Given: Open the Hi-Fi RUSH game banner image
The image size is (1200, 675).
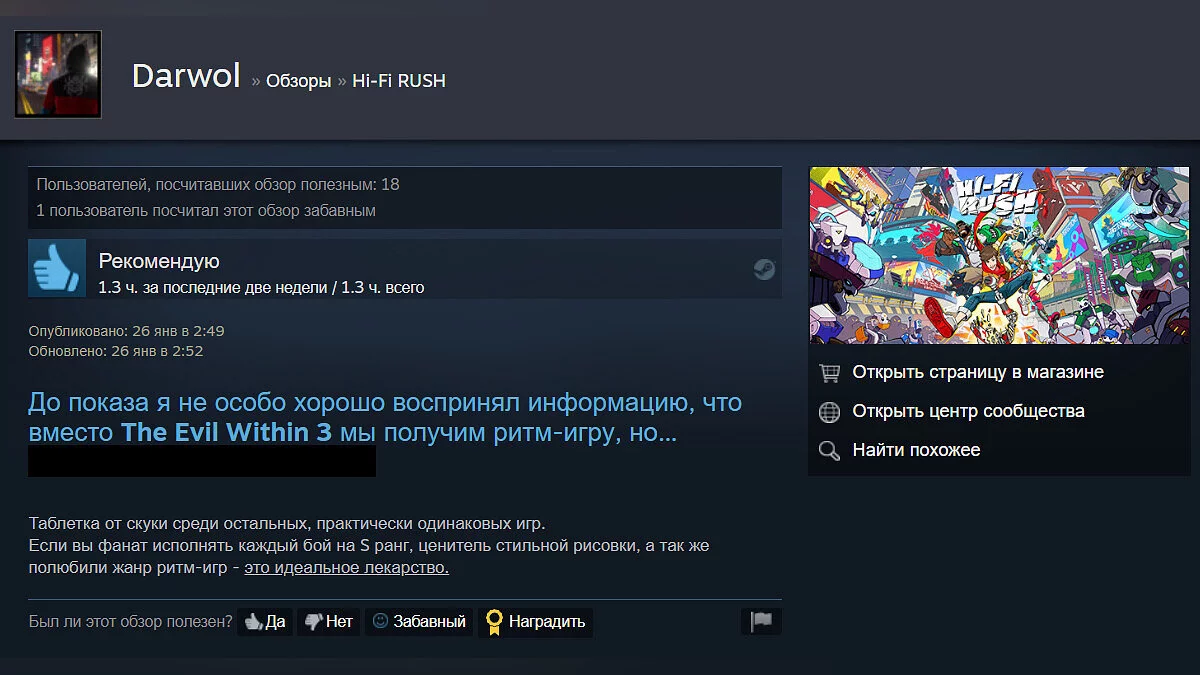Looking at the screenshot, I should tap(999, 255).
